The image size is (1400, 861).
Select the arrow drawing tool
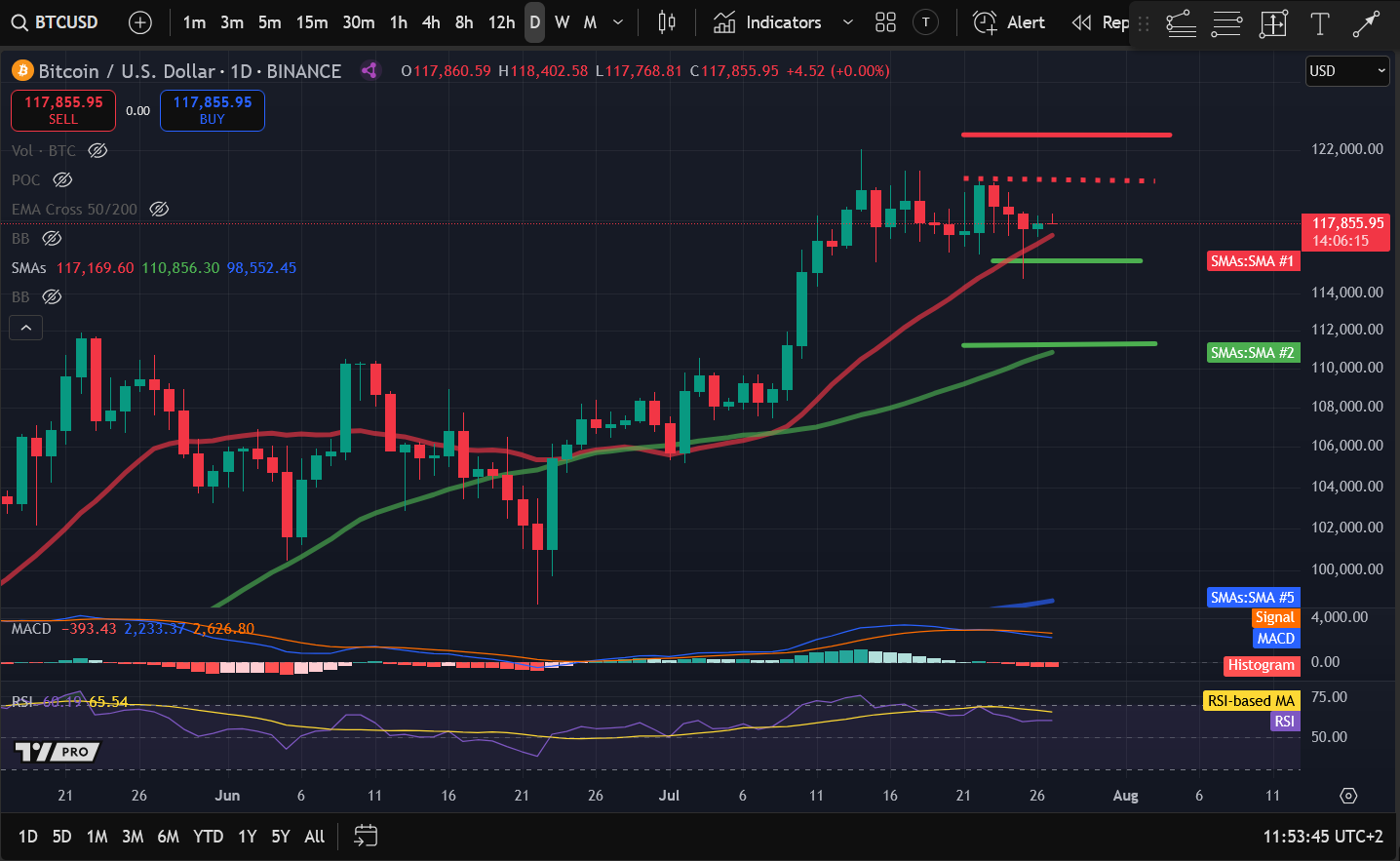tap(1366, 23)
